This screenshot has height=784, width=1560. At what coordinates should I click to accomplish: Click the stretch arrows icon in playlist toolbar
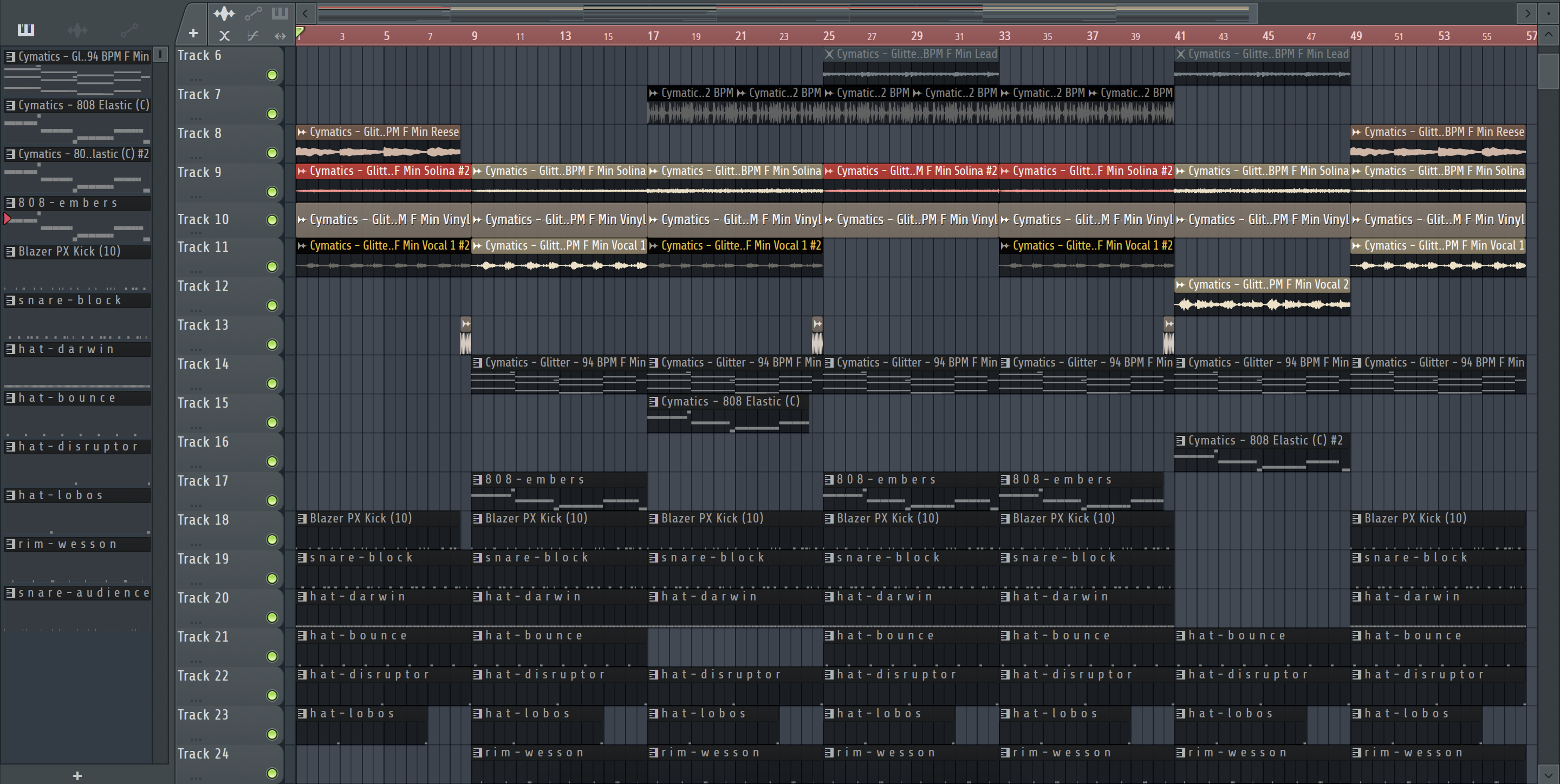(280, 36)
